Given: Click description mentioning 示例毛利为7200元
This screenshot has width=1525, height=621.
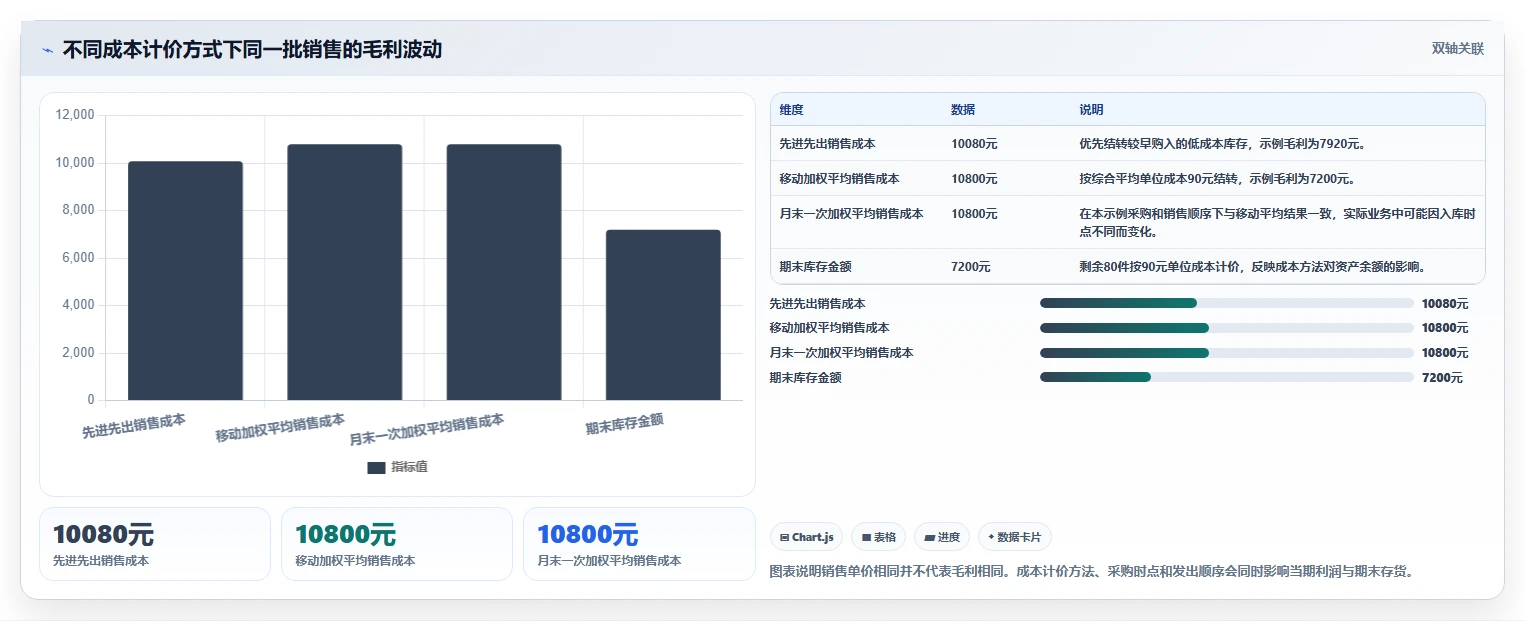Looking at the screenshot, I should [x=1217, y=179].
